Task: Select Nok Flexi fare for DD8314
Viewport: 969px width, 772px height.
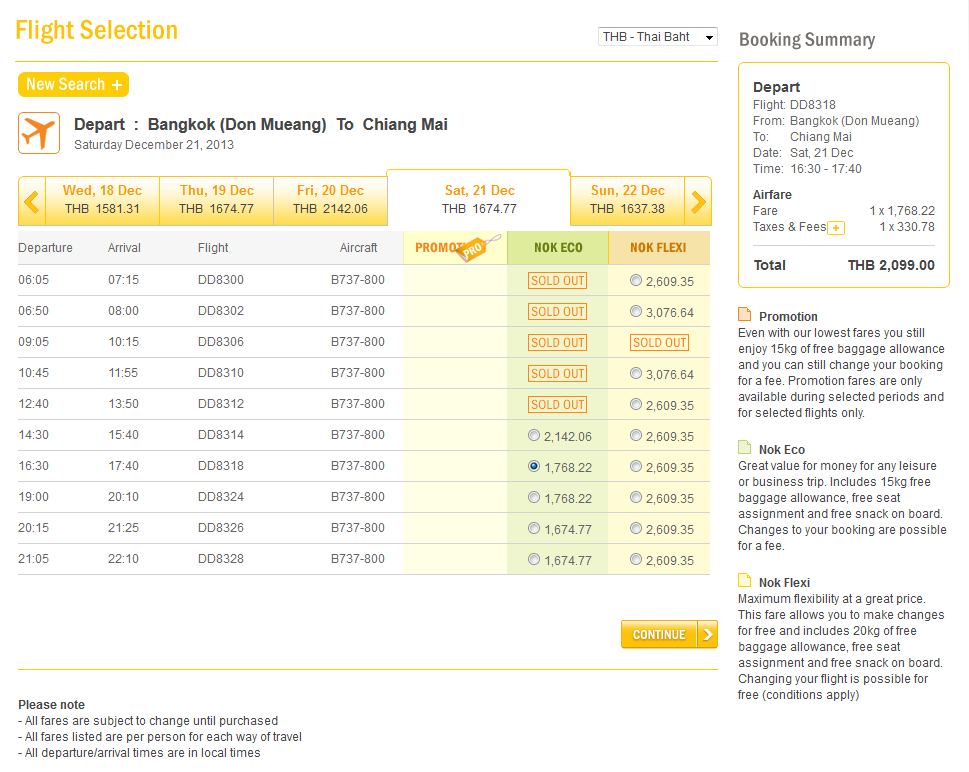Action: pyautogui.click(x=636, y=435)
